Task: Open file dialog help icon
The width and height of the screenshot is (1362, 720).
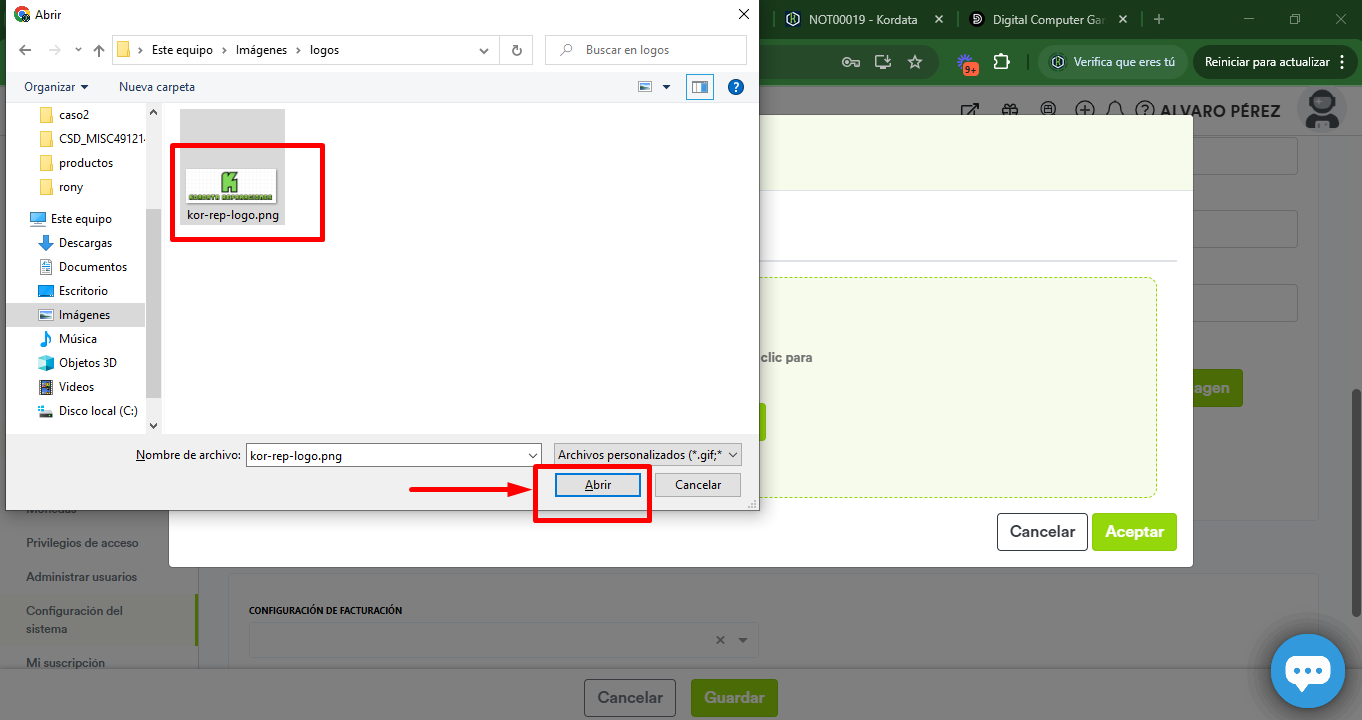Action: pyautogui.click(x=736, y=87)
